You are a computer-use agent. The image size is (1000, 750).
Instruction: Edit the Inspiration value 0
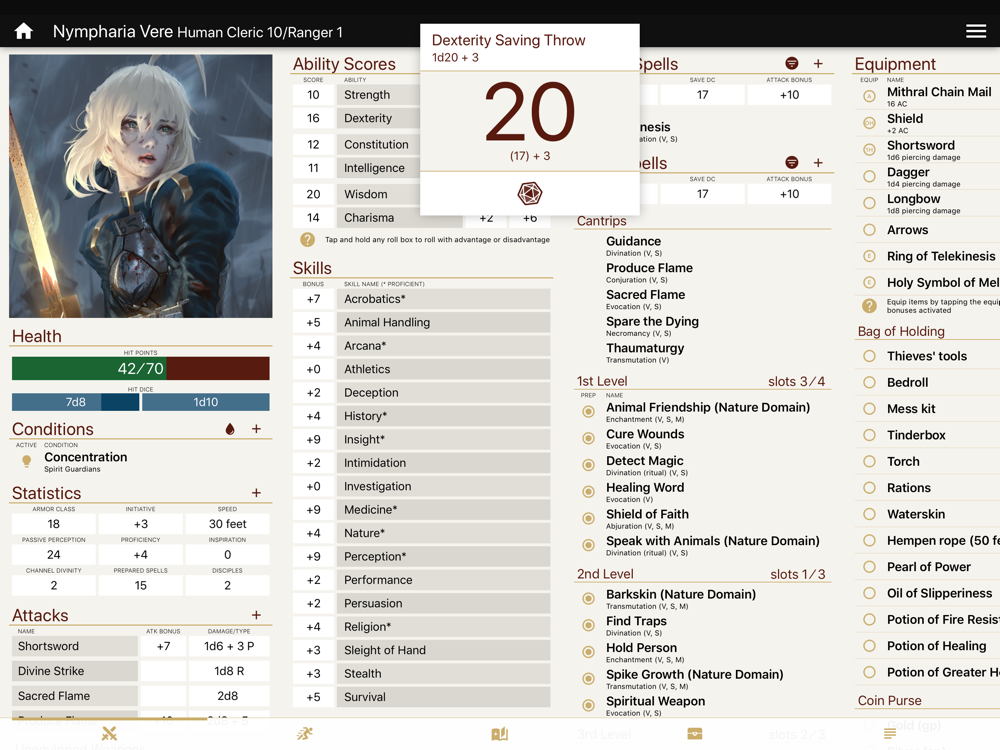pyautogui.click(x=227, y=555)
